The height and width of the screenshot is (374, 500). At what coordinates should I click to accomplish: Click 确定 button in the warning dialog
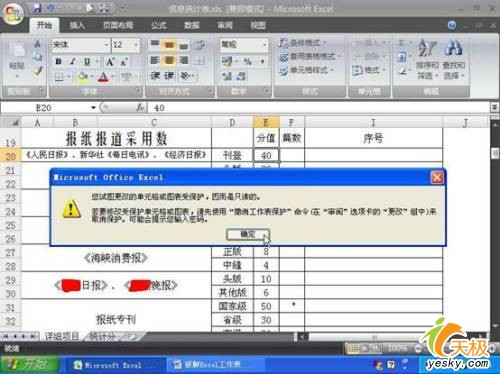248,234
